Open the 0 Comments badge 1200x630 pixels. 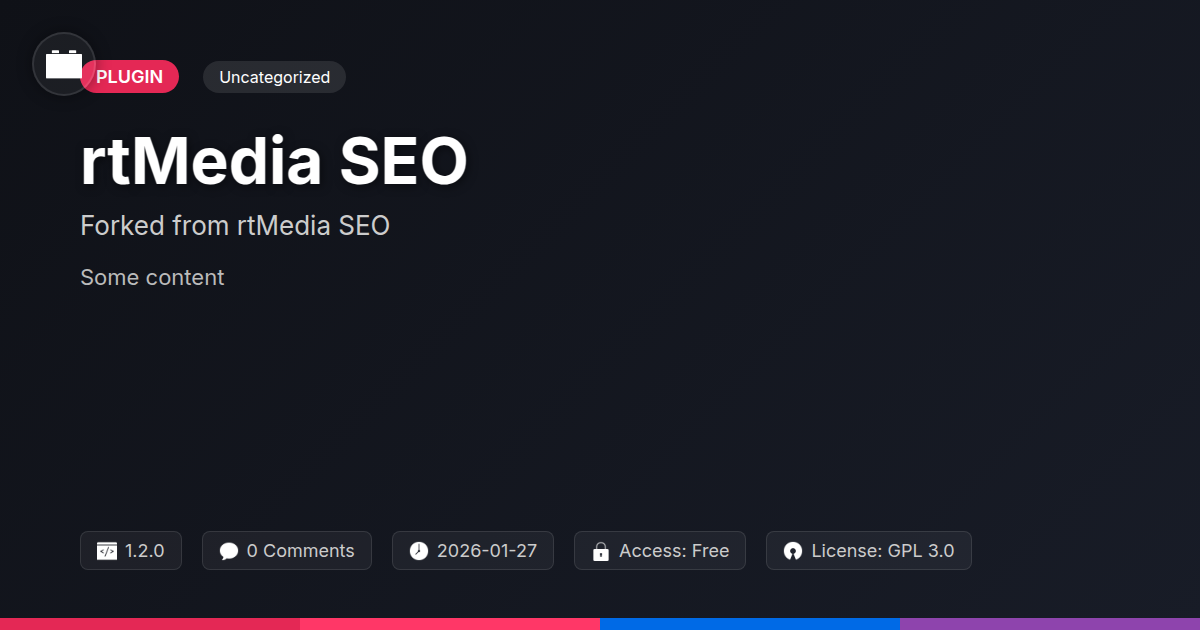click(x=287, y=551)
